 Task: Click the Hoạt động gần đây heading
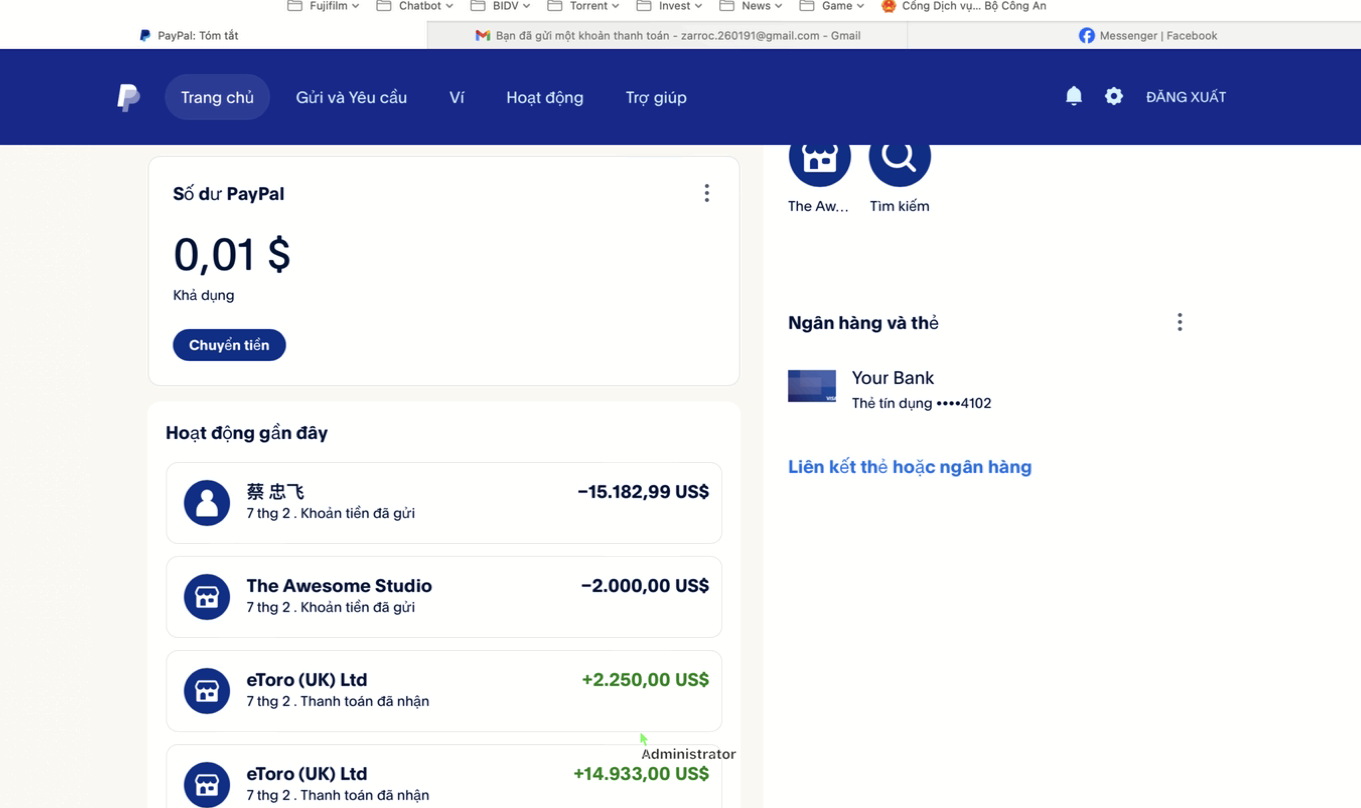(247, 433)
